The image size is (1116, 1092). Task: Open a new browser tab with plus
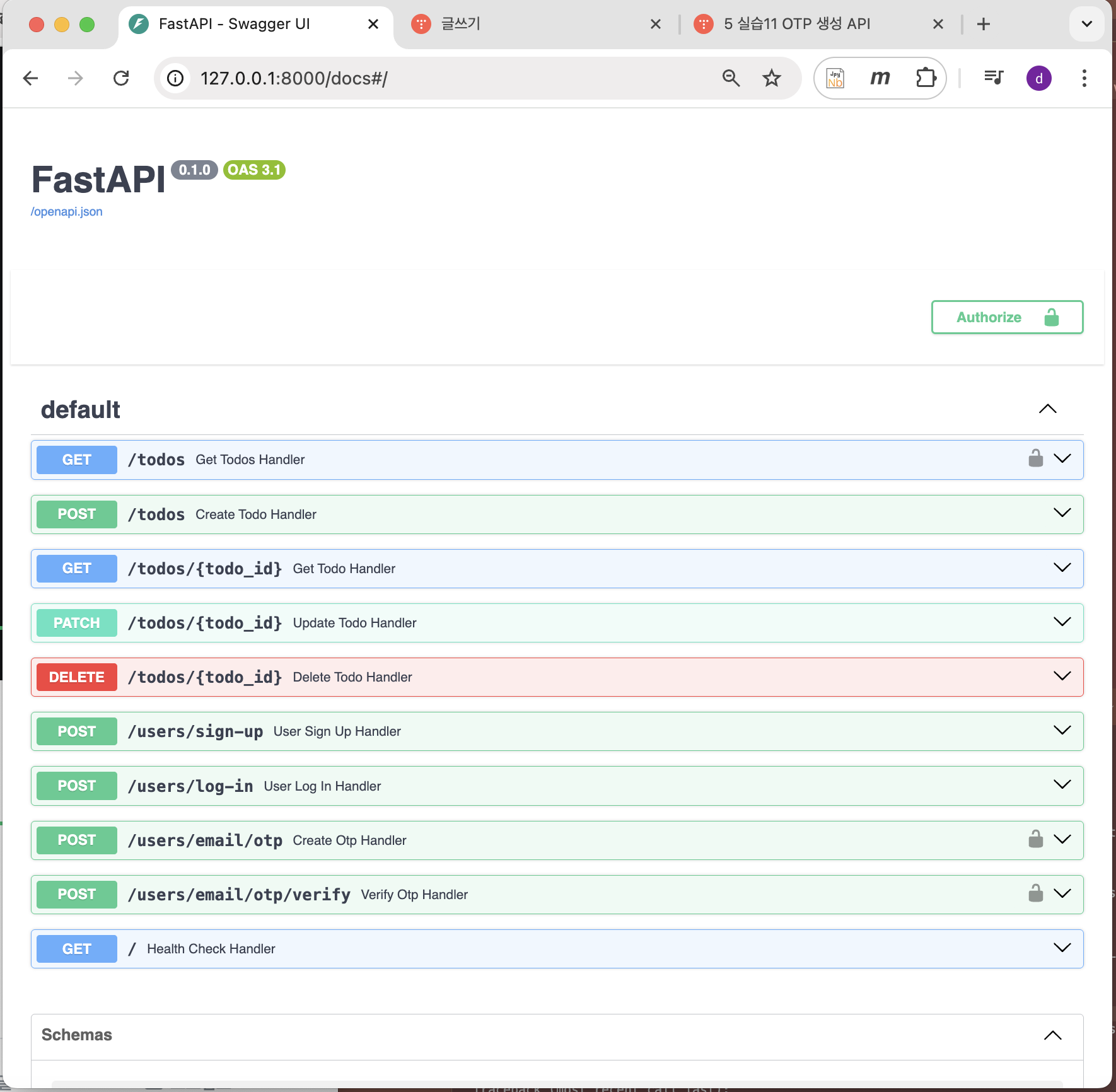click(984, 24)
